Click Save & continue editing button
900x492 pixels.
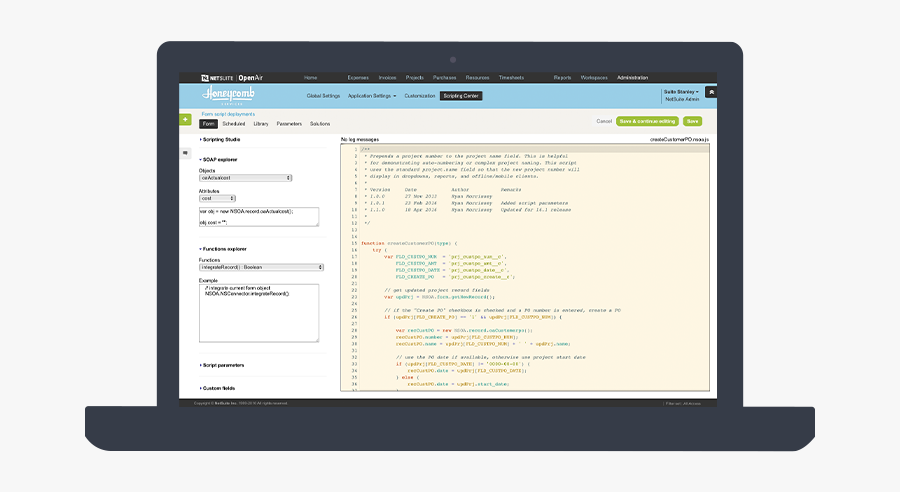point(647,121)
